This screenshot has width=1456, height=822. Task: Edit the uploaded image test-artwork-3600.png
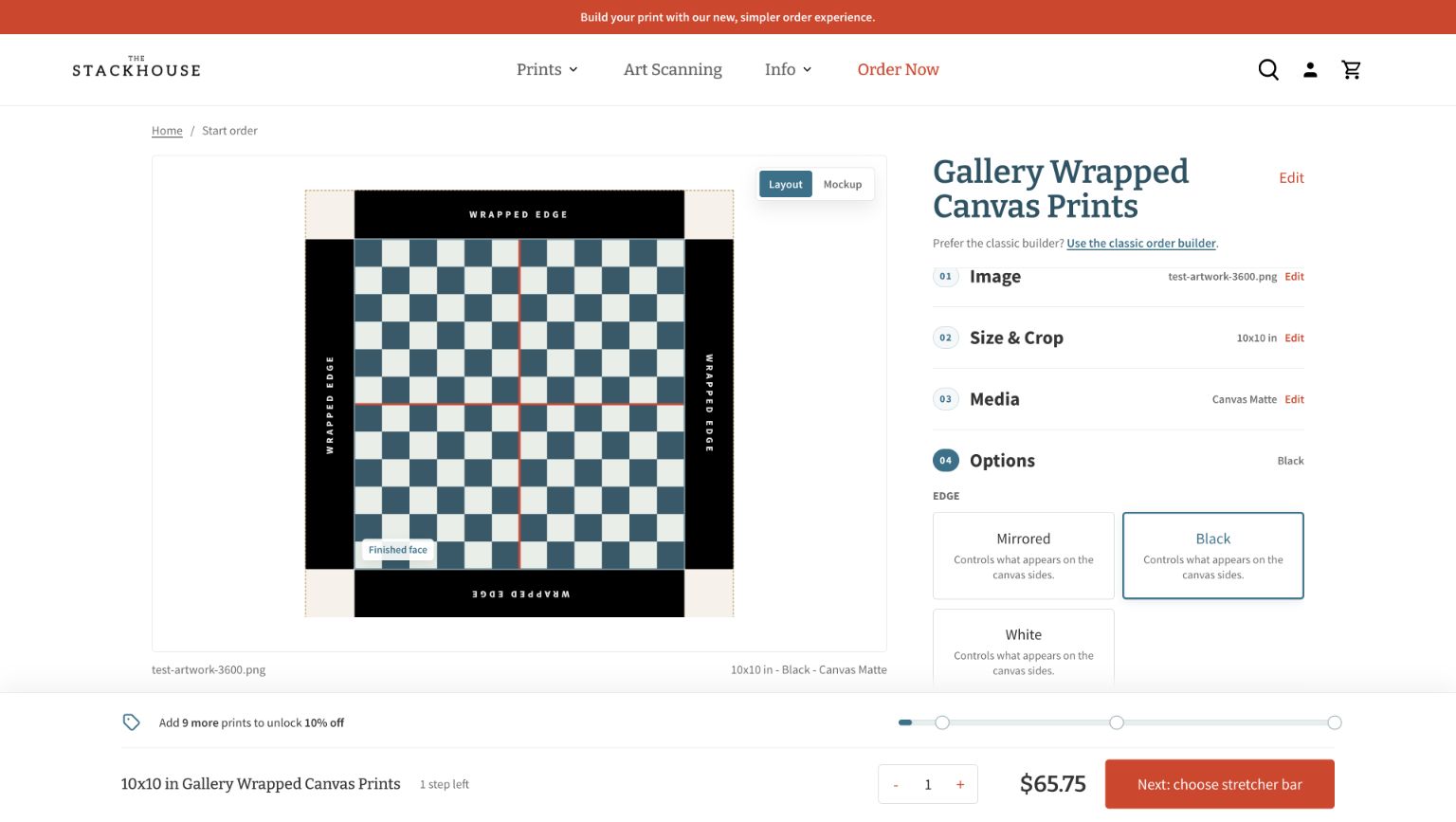pyautogui.click(x=1295, y=277)
